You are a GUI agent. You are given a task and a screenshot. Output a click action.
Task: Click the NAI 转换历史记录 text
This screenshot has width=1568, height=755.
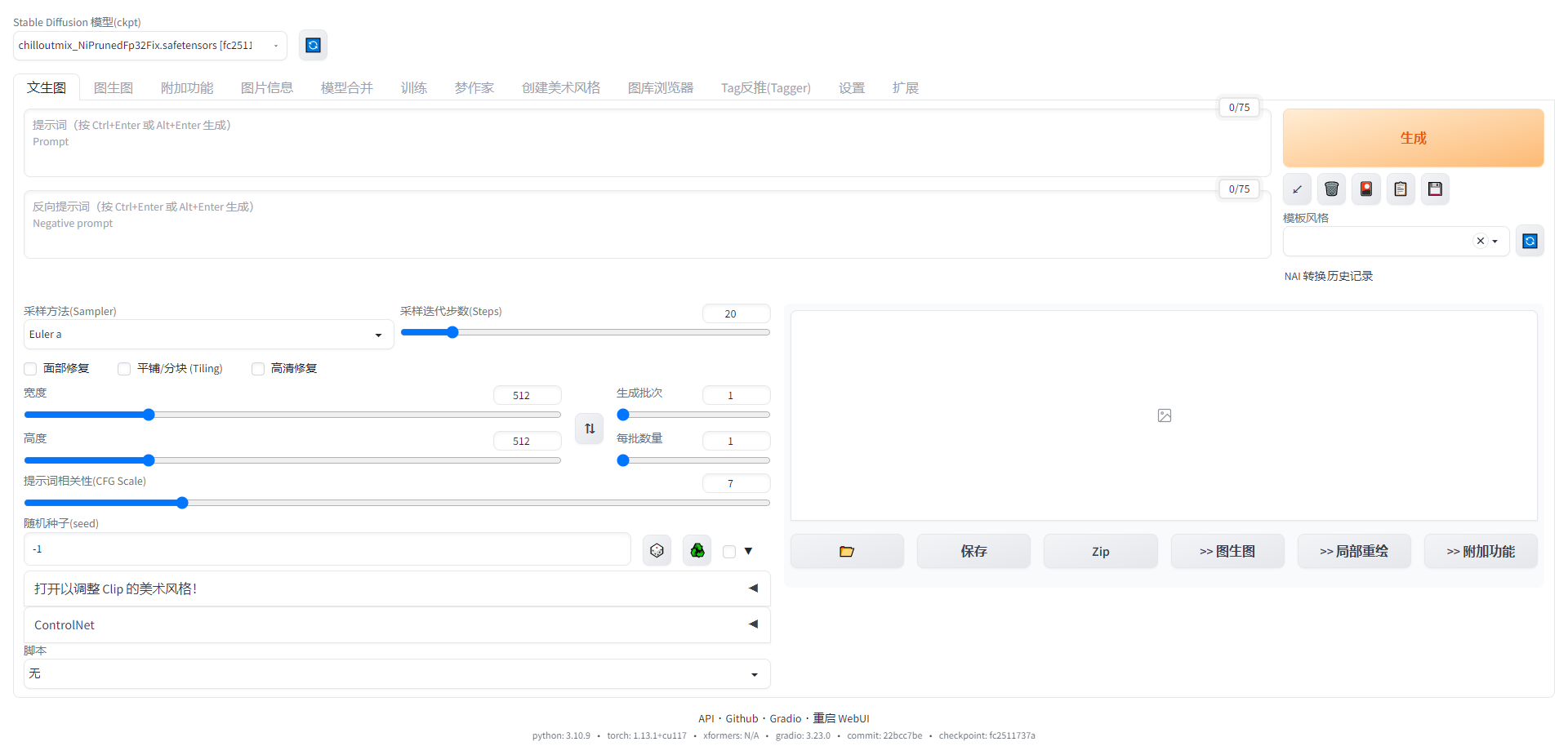coord(1328,277)
